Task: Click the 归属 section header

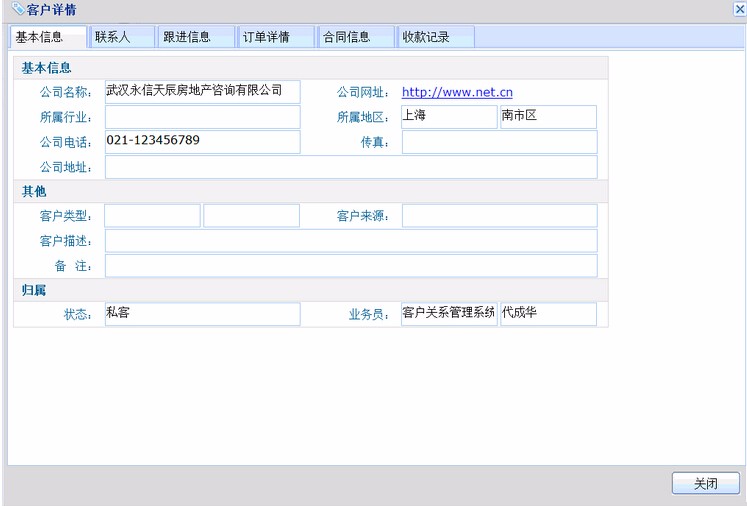Action: click(311, 290)
